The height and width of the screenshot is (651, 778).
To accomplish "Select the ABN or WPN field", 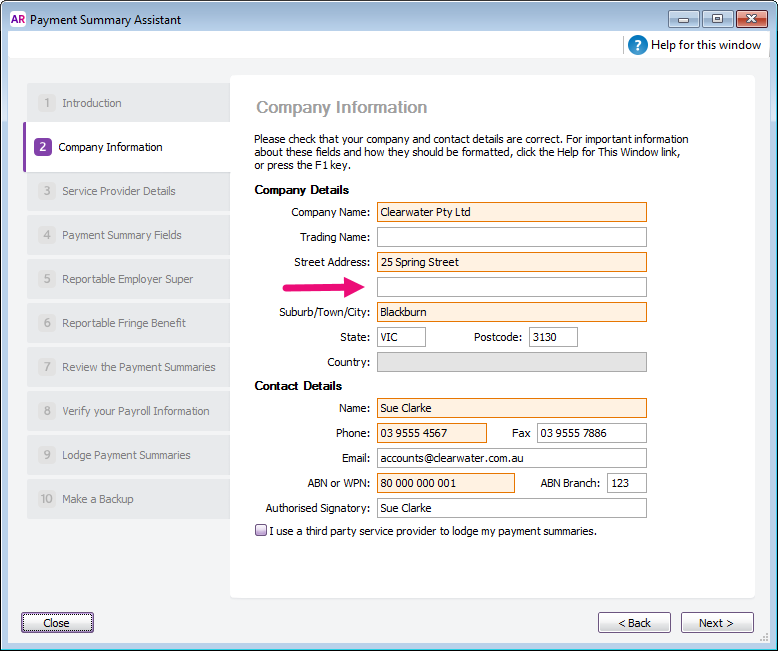I will (445, 483).
